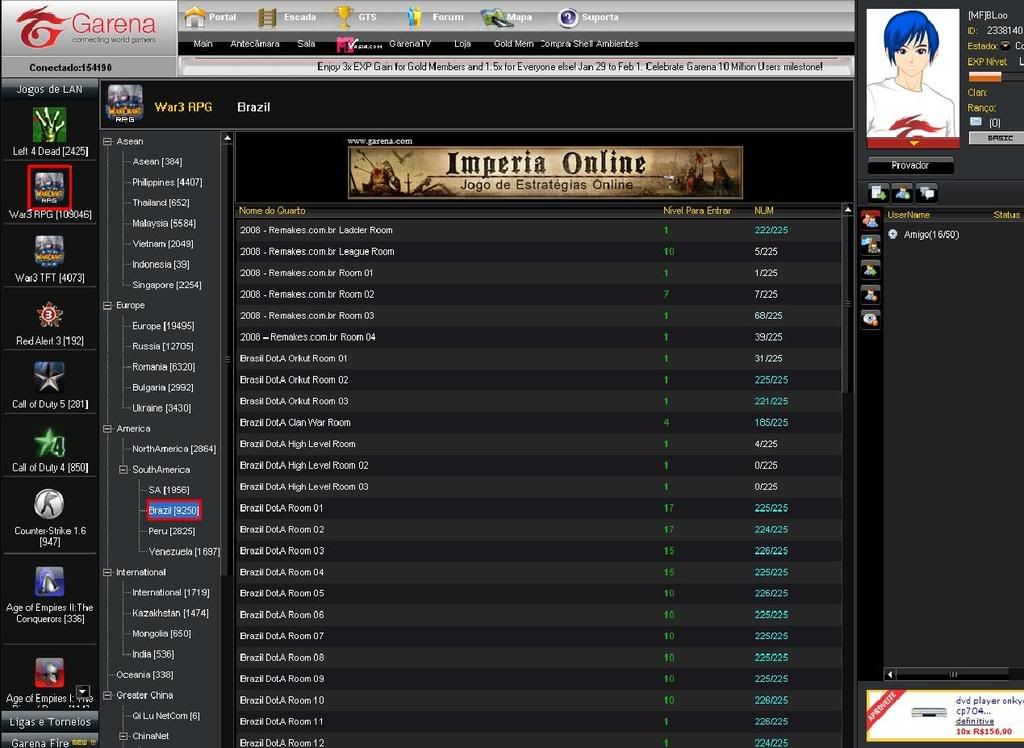This screenshot has width=1024, height=748.
Task: Open the Estado status dropdown
Action: click(1005, 46)
